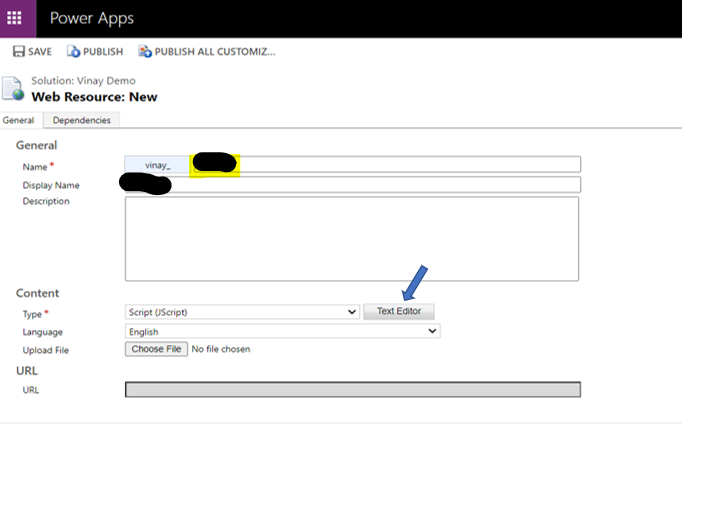Screen dimensions: 702x508
Task: Click the Content section heading
Action: (37, 293)
